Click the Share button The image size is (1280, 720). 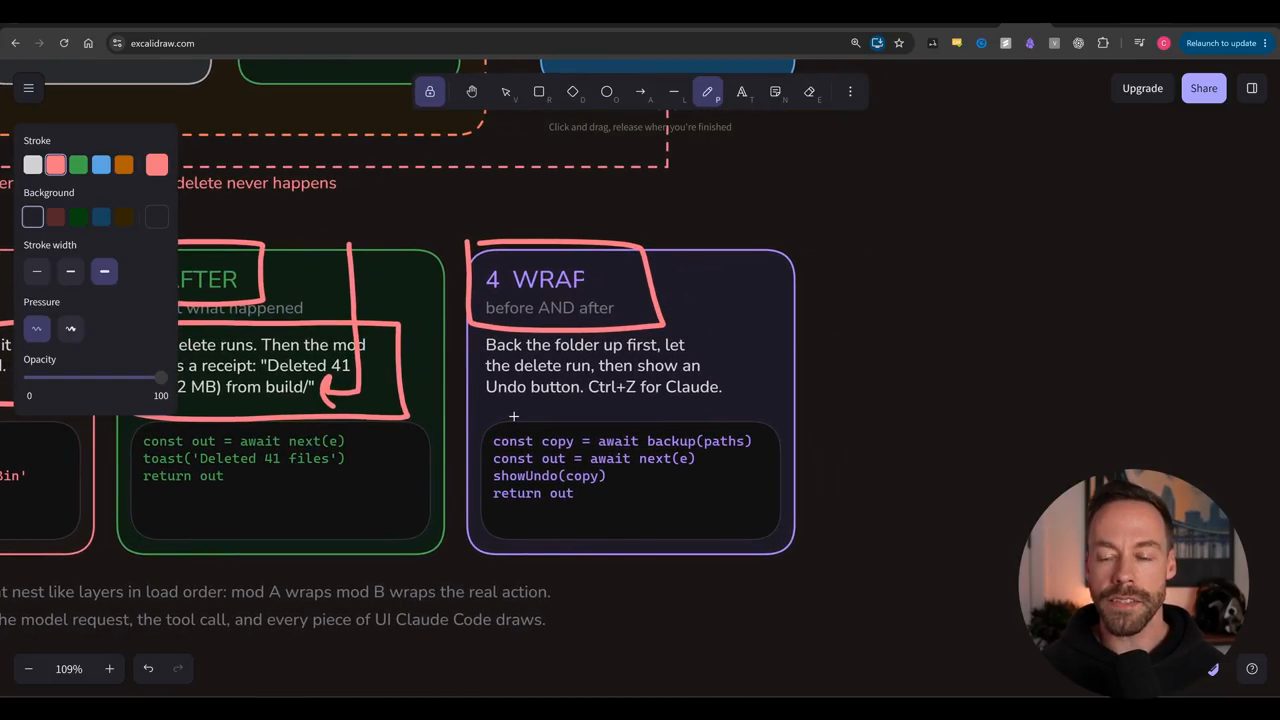pyautogui.click(x=1204, y=88)
